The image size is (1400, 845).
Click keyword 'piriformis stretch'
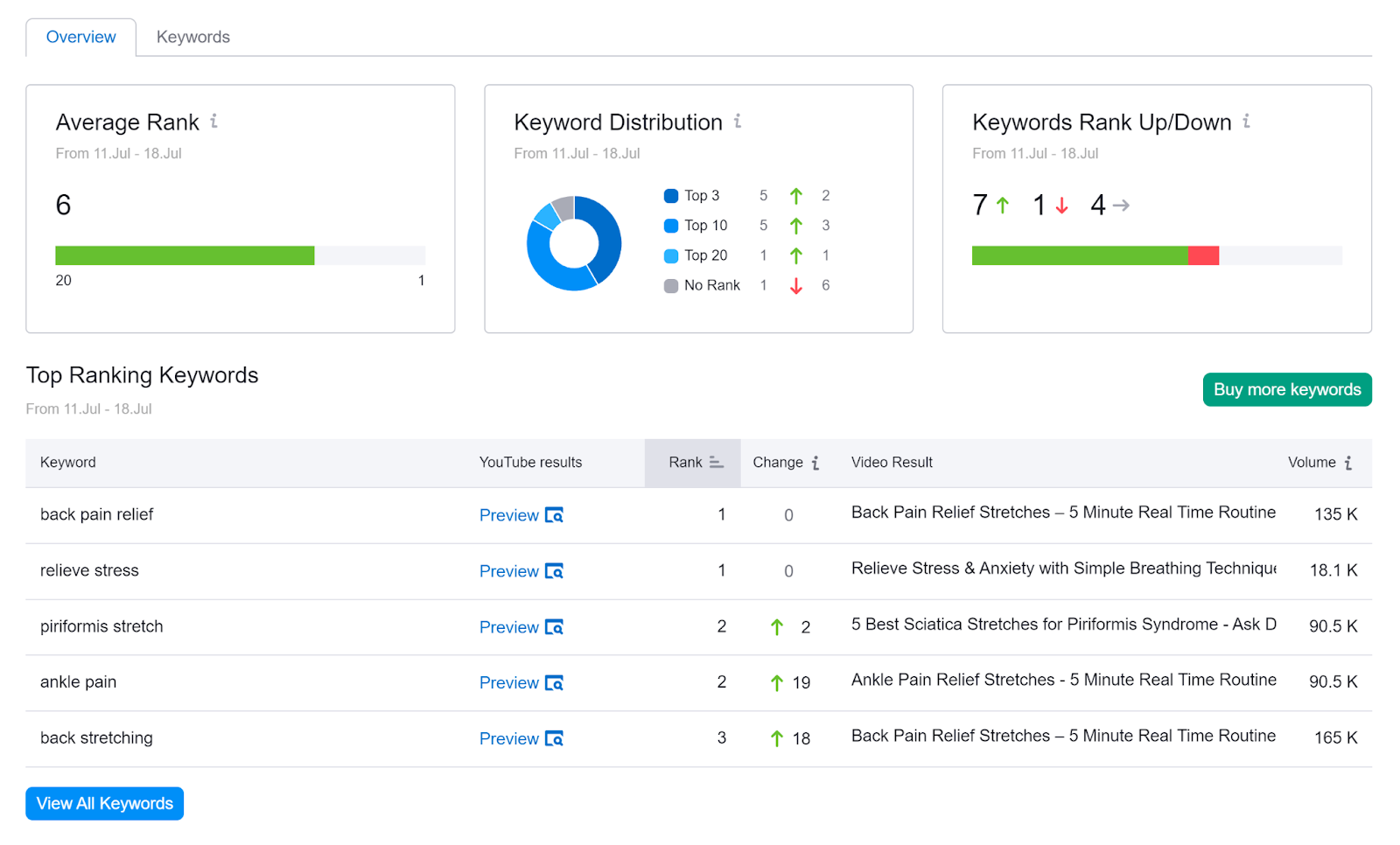pyautogui.click(x=101, y=626)
